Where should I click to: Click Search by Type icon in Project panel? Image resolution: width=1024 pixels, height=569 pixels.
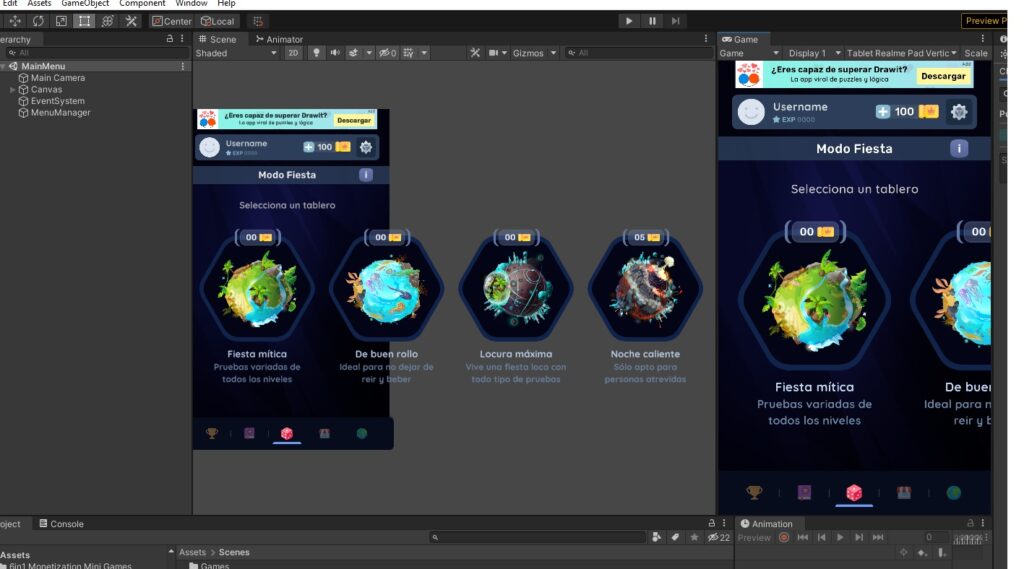(657, 537)
